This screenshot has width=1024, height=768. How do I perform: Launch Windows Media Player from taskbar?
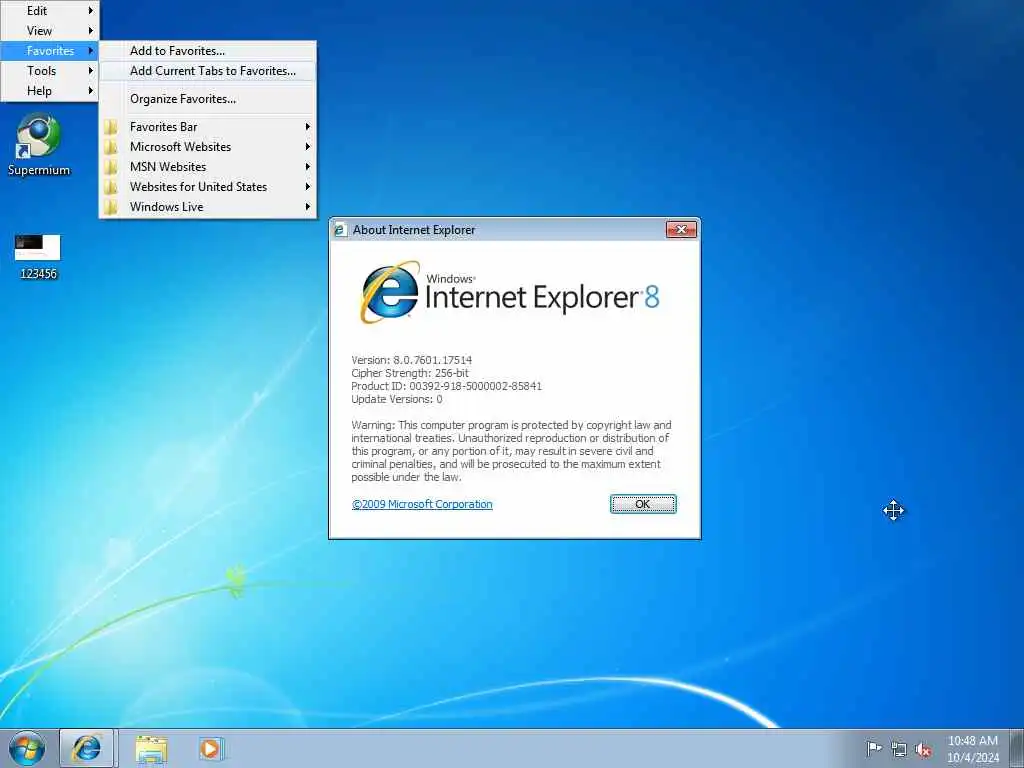(211, 748)
